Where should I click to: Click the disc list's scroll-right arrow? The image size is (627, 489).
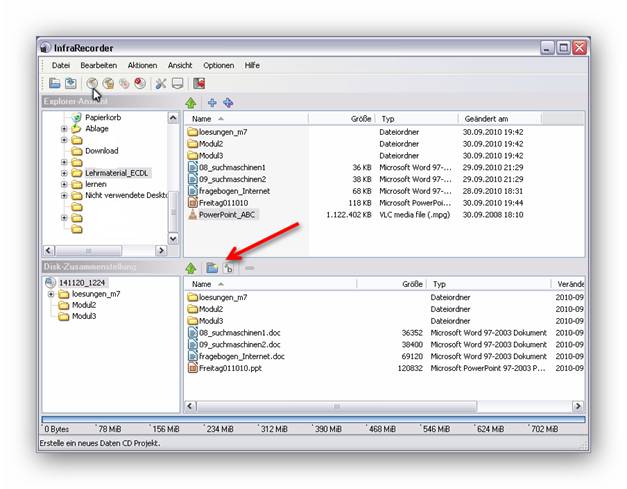point(578,406)
